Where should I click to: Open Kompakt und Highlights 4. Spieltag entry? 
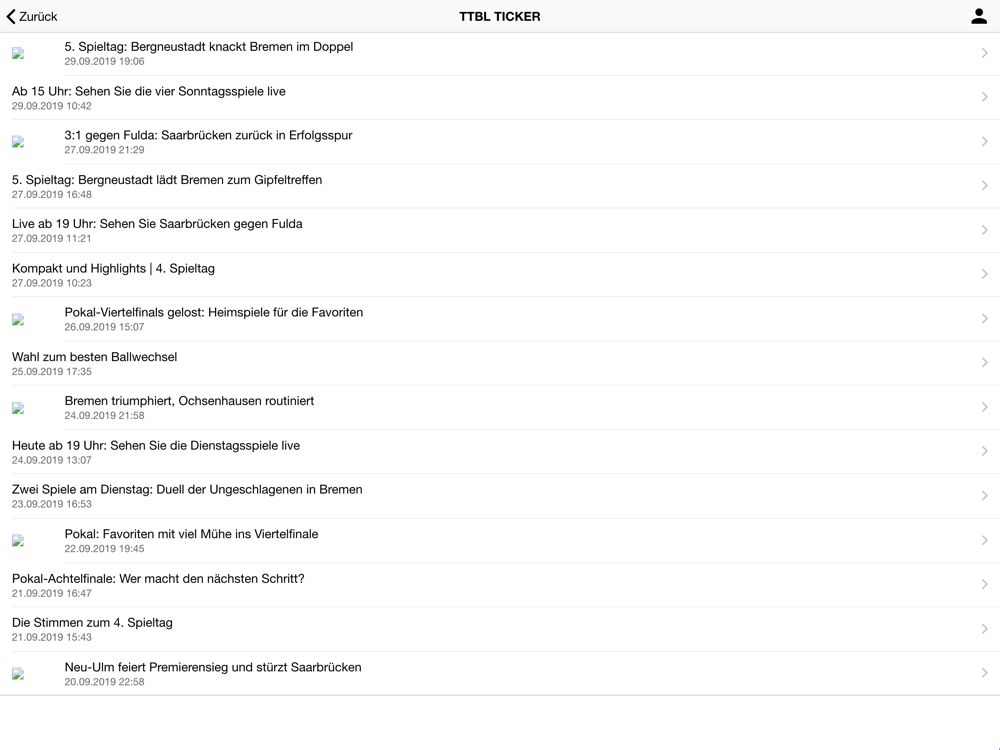click(500, 275)
